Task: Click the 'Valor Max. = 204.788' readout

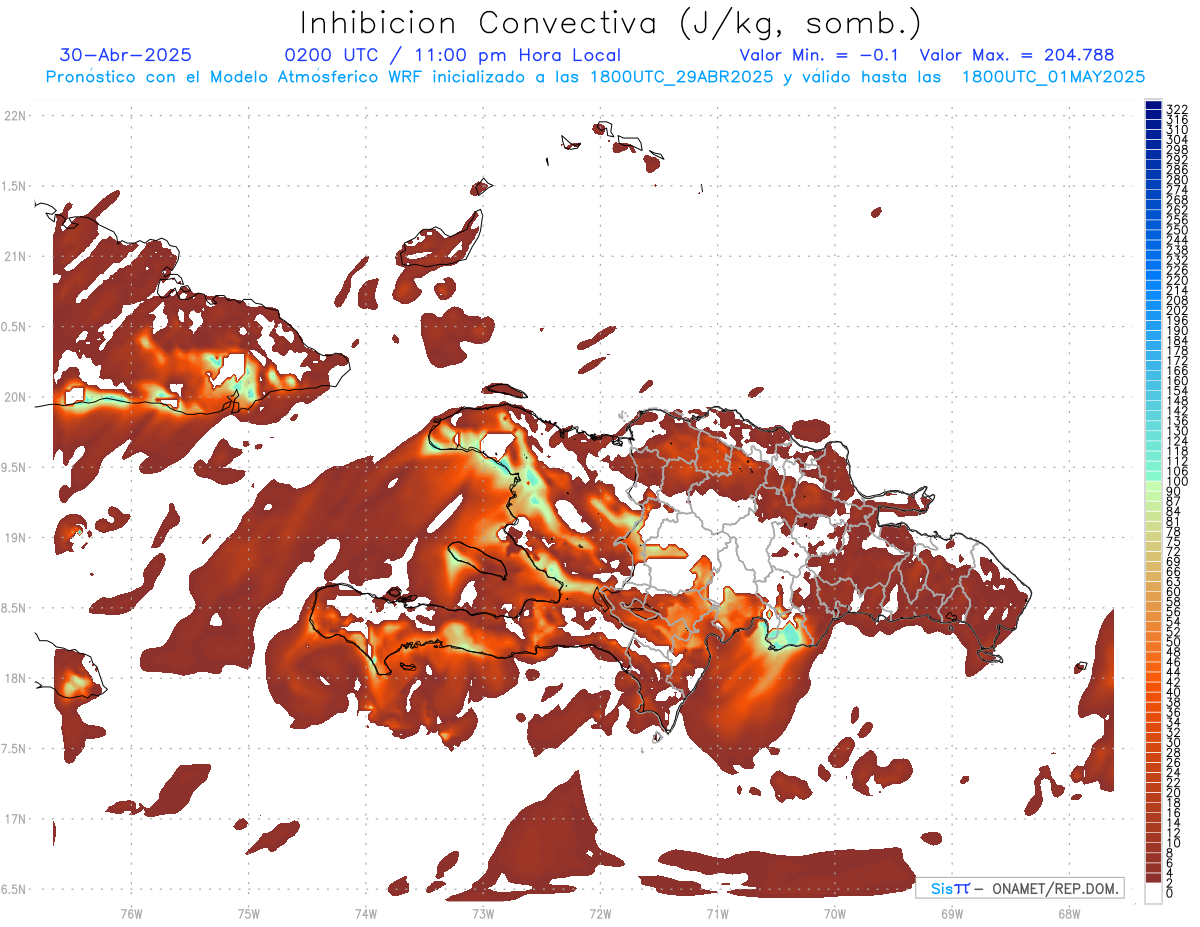Action: [1016, 55]
